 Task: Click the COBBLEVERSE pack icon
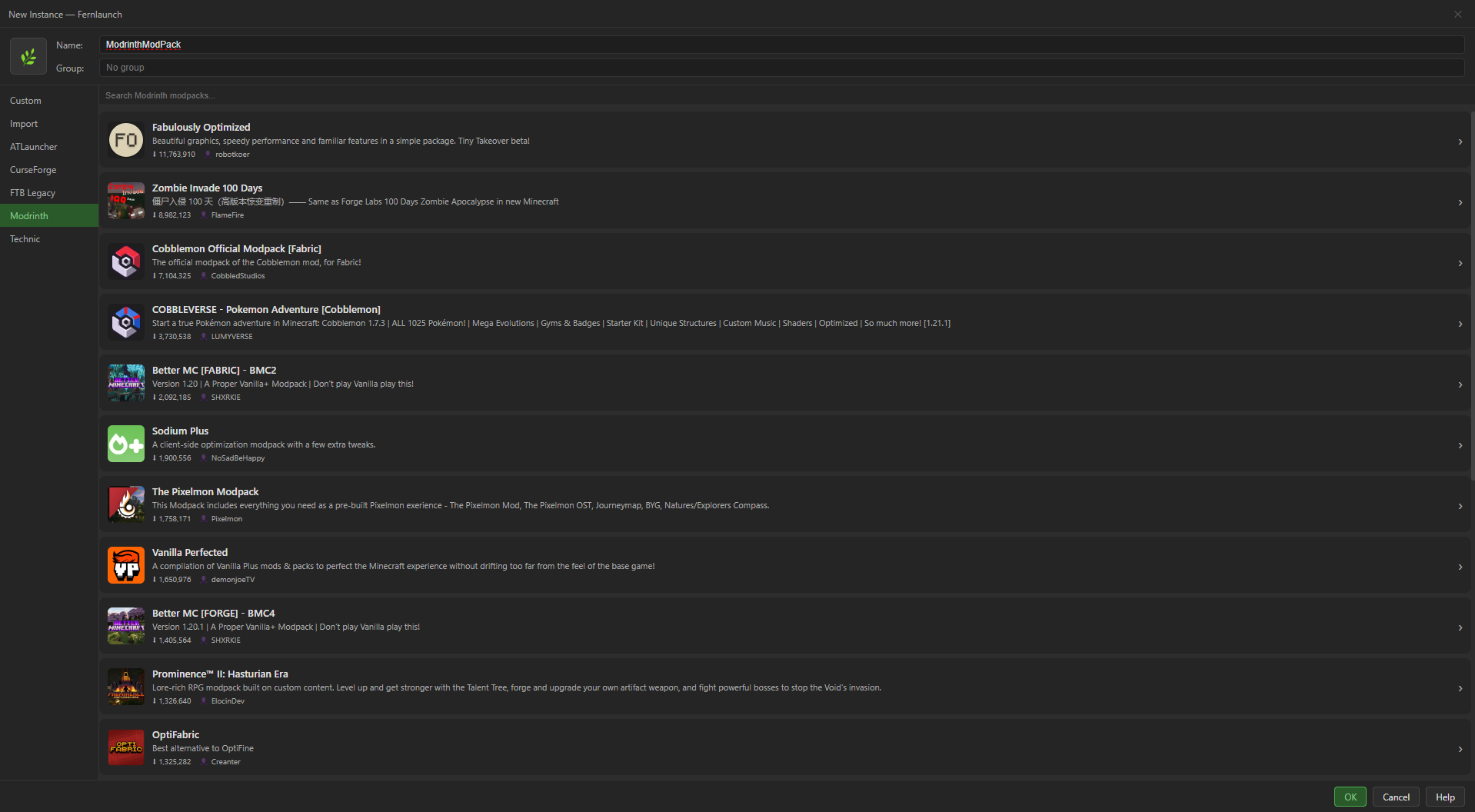coord(126,322)
